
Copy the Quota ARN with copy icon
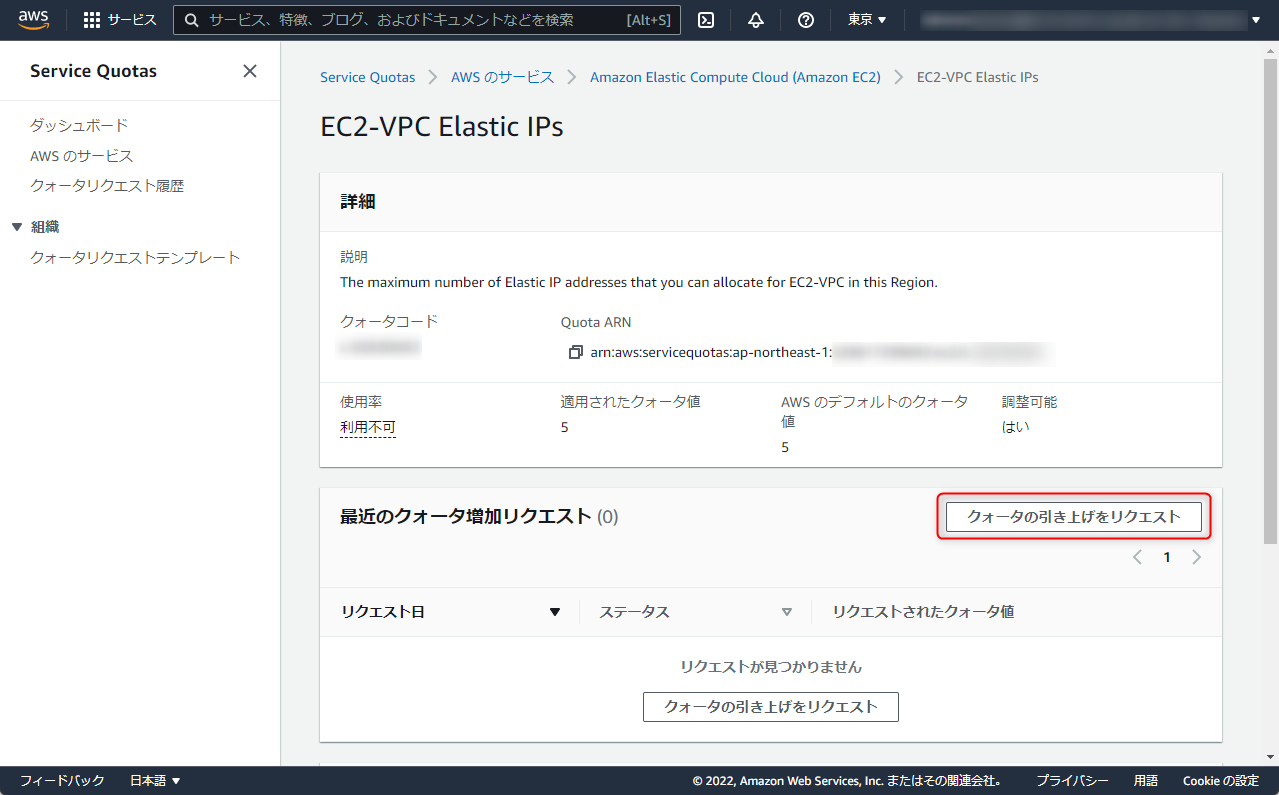[575, 352]
